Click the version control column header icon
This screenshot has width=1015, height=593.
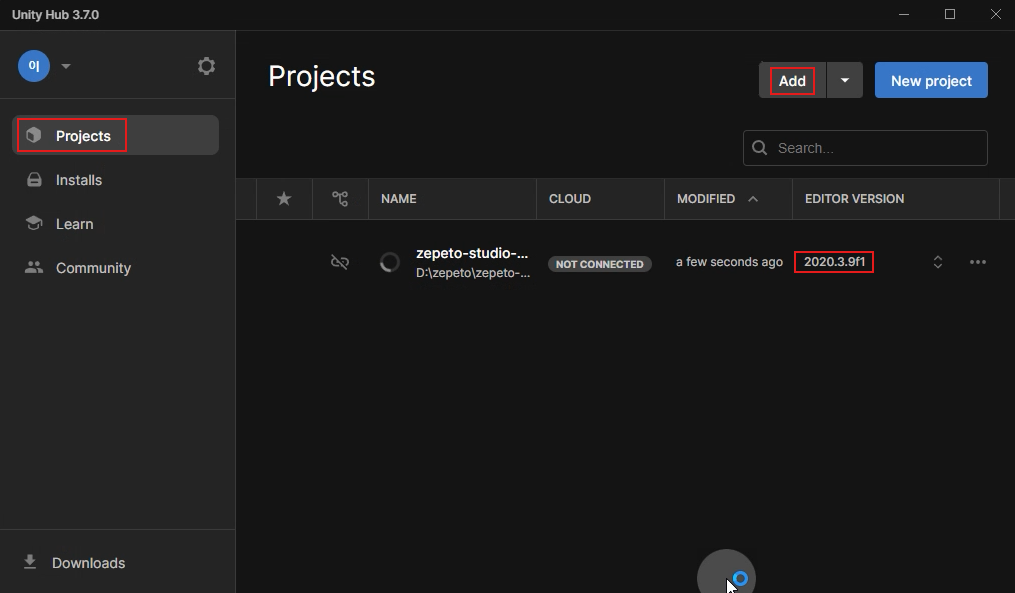click(340, 199)
